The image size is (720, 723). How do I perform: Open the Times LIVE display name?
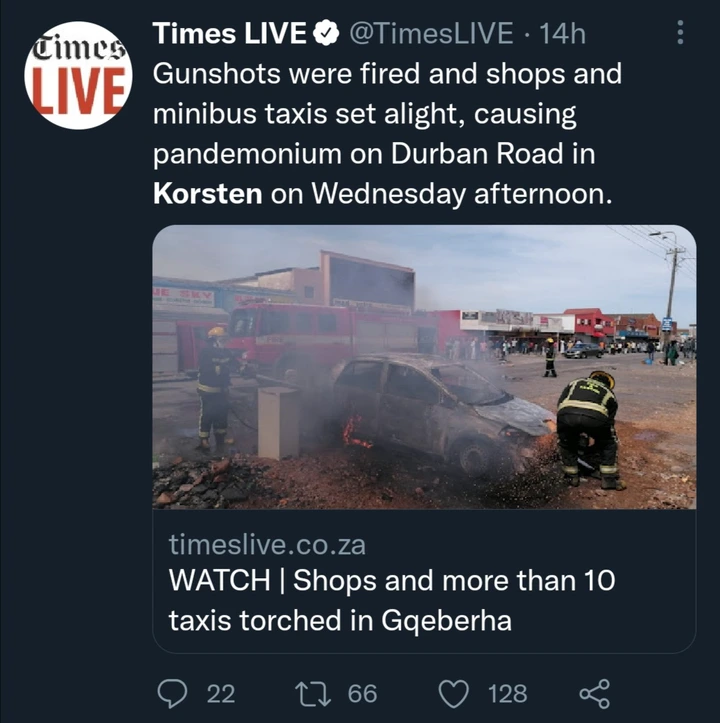pos(230,33)
